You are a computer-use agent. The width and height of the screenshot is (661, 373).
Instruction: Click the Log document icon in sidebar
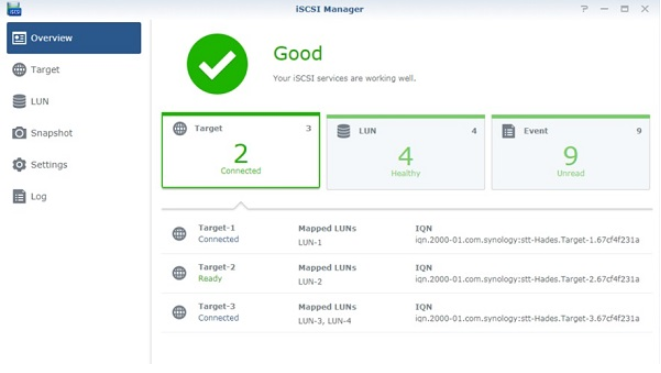pyautogui.click(x=19, y=196)
